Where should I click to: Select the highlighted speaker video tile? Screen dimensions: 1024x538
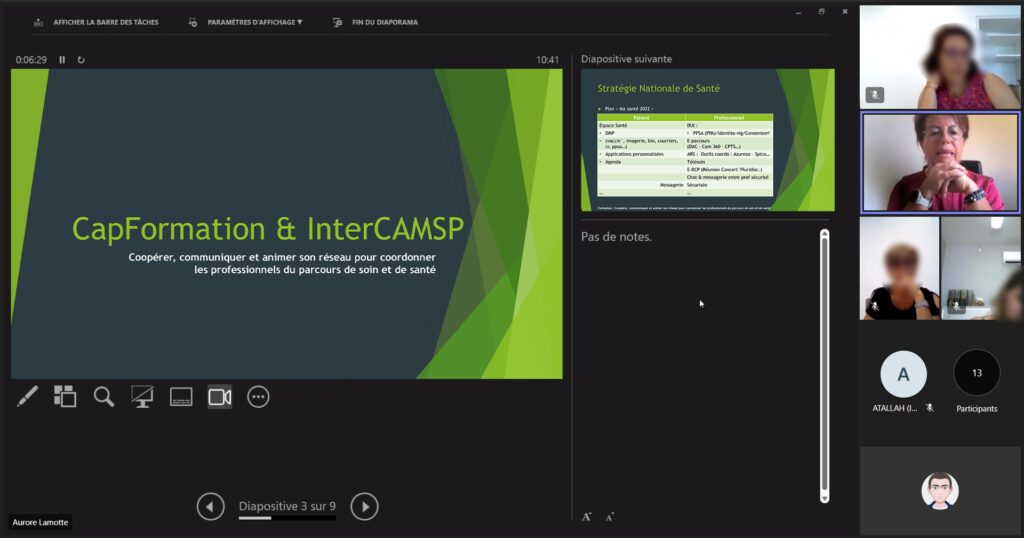(940, 163)
